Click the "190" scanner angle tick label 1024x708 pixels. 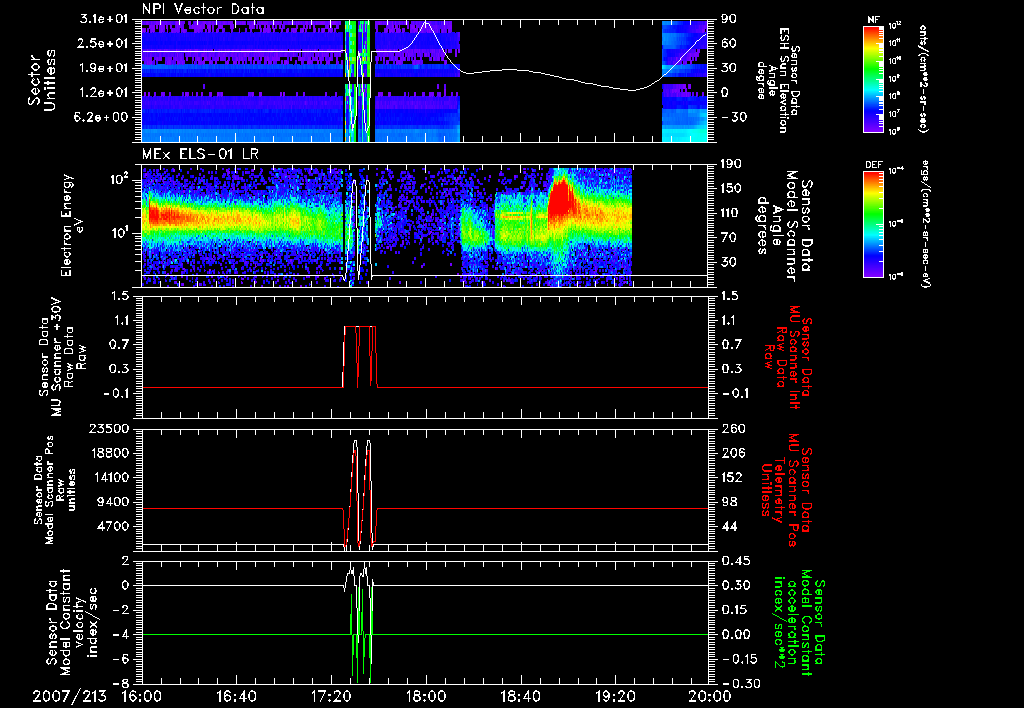tap(730, 164)
